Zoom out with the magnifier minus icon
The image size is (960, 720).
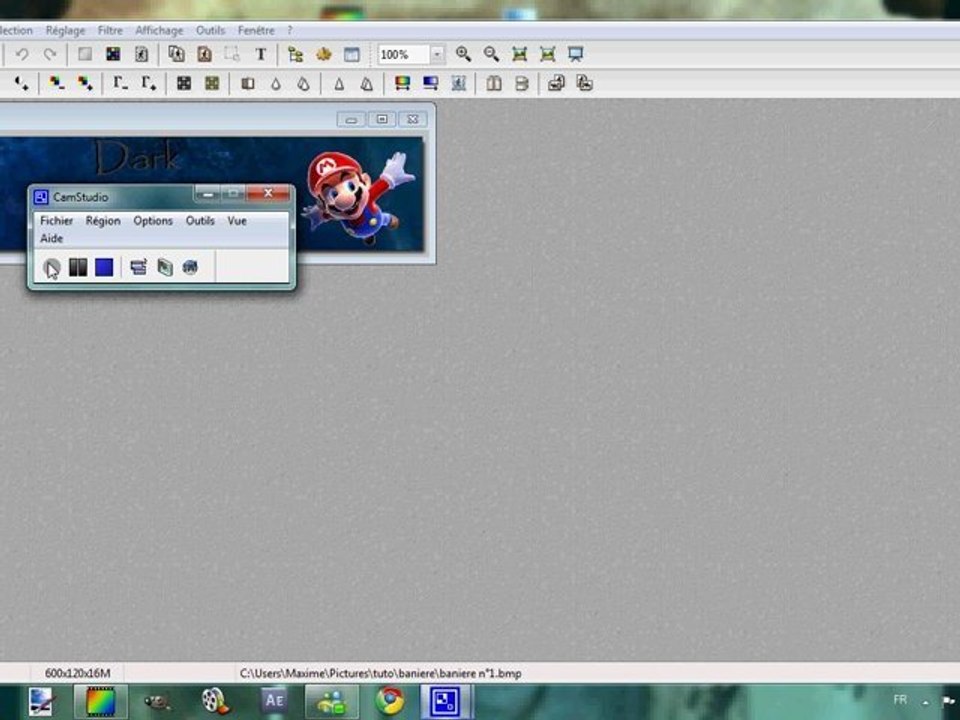pos(491,54)
